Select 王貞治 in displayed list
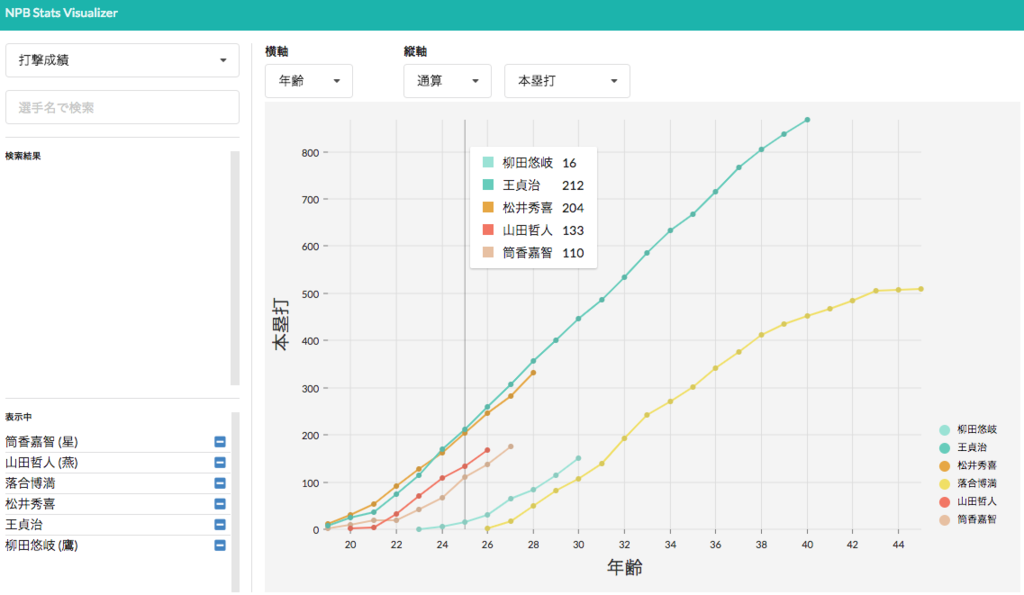The image size is (1024, 595). (24, 524)
